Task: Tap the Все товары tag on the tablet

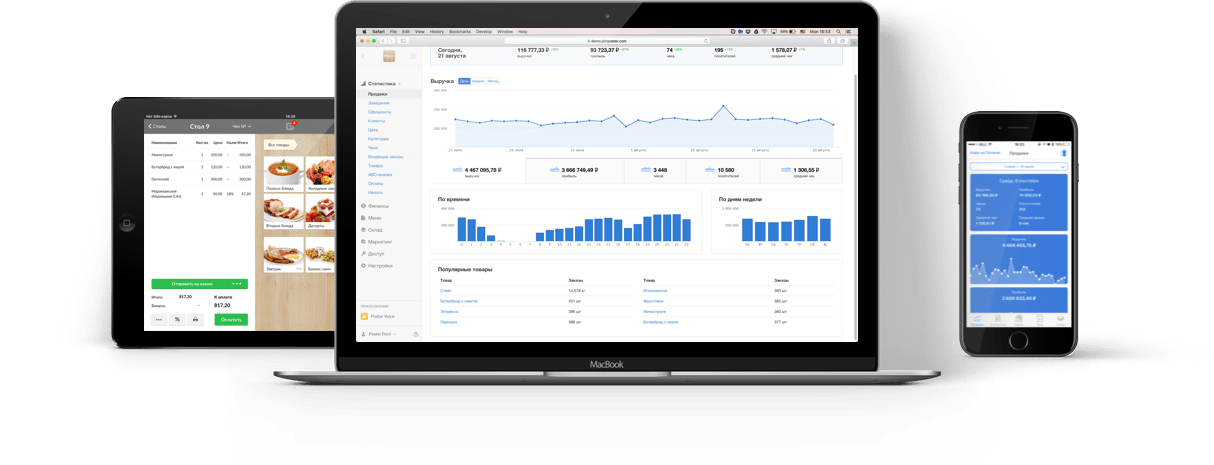Action: pyautogui.click(x=281, y=145)
